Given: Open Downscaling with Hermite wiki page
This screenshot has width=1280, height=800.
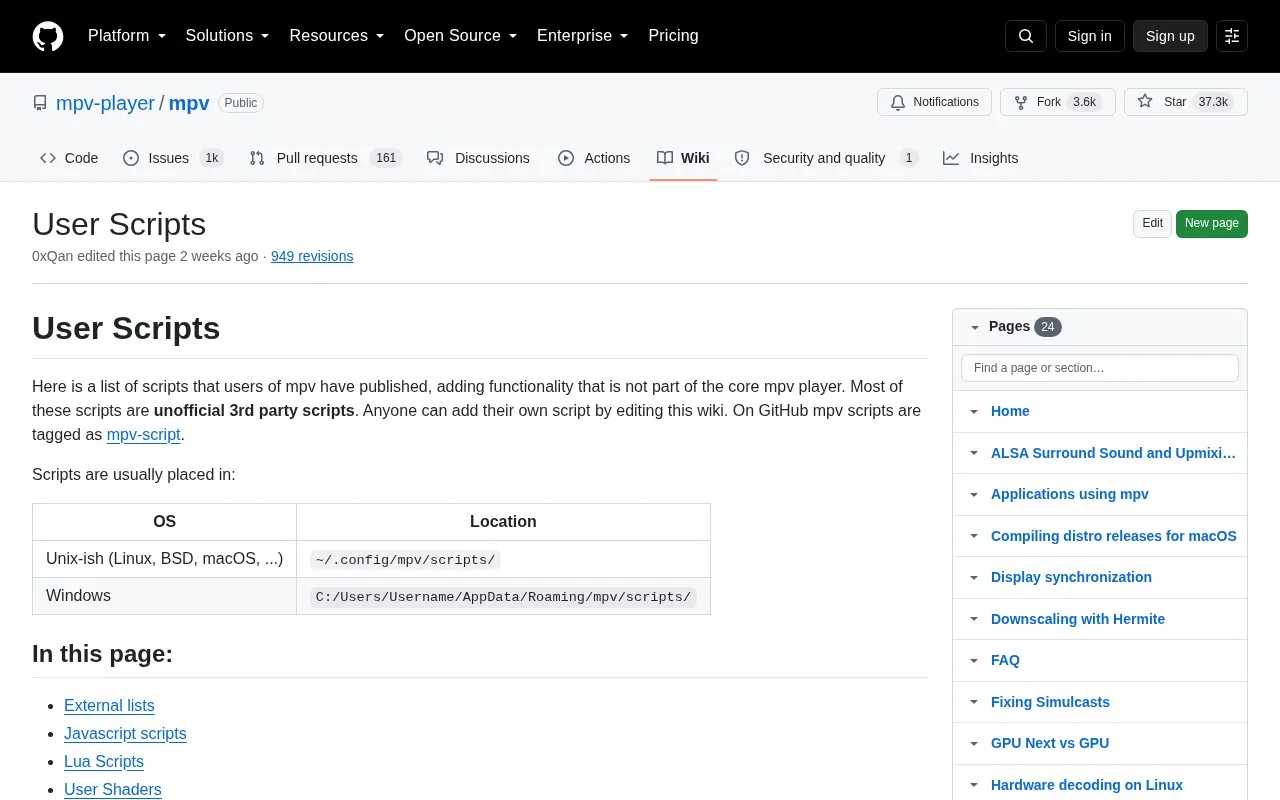Looking at the screenshot, I should tap(1078, 619).
